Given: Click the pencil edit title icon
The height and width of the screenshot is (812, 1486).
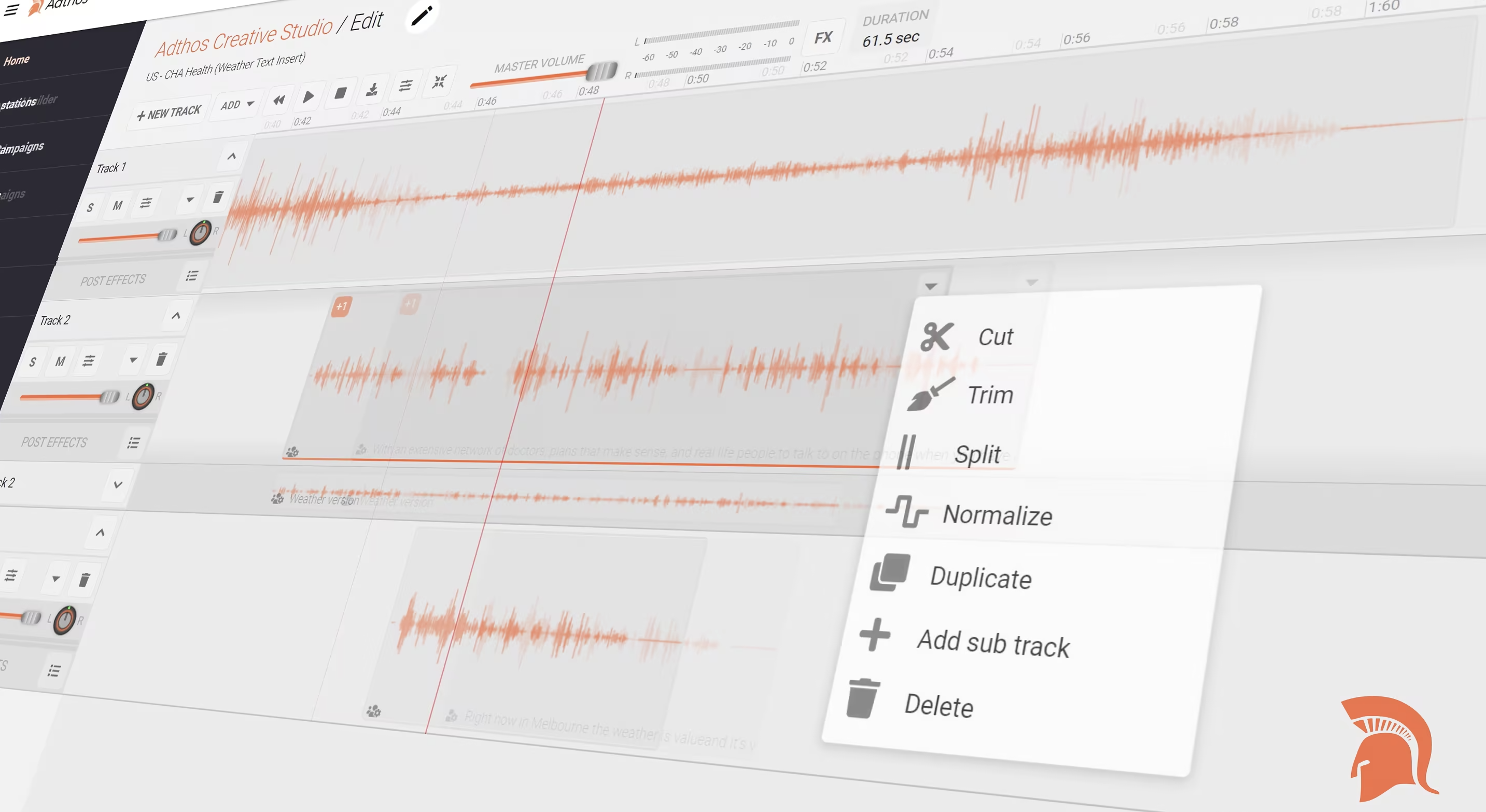Looking at the screenshot, I should (422, 16).
